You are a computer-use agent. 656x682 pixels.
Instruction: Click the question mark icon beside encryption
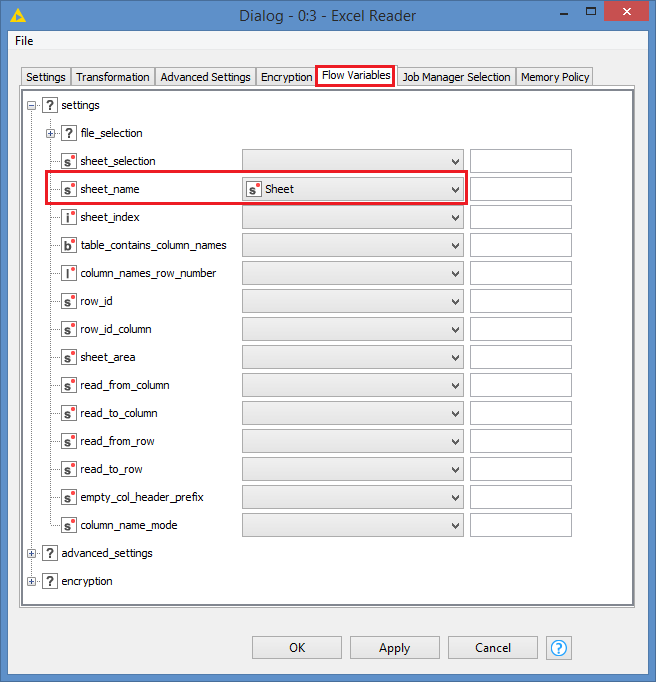50,581
